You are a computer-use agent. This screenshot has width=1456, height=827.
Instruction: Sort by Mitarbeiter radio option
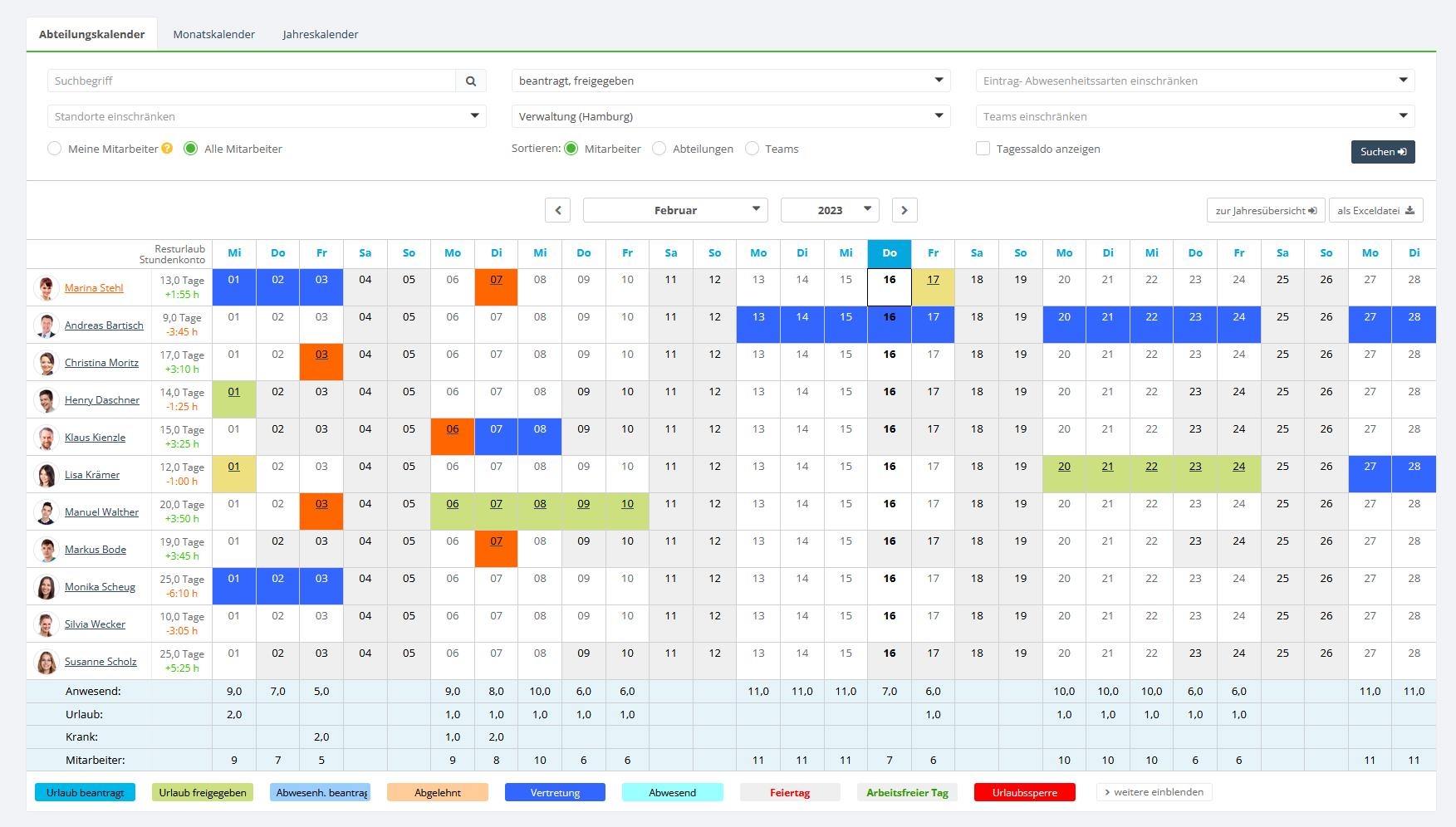click(x=571, y=149)
